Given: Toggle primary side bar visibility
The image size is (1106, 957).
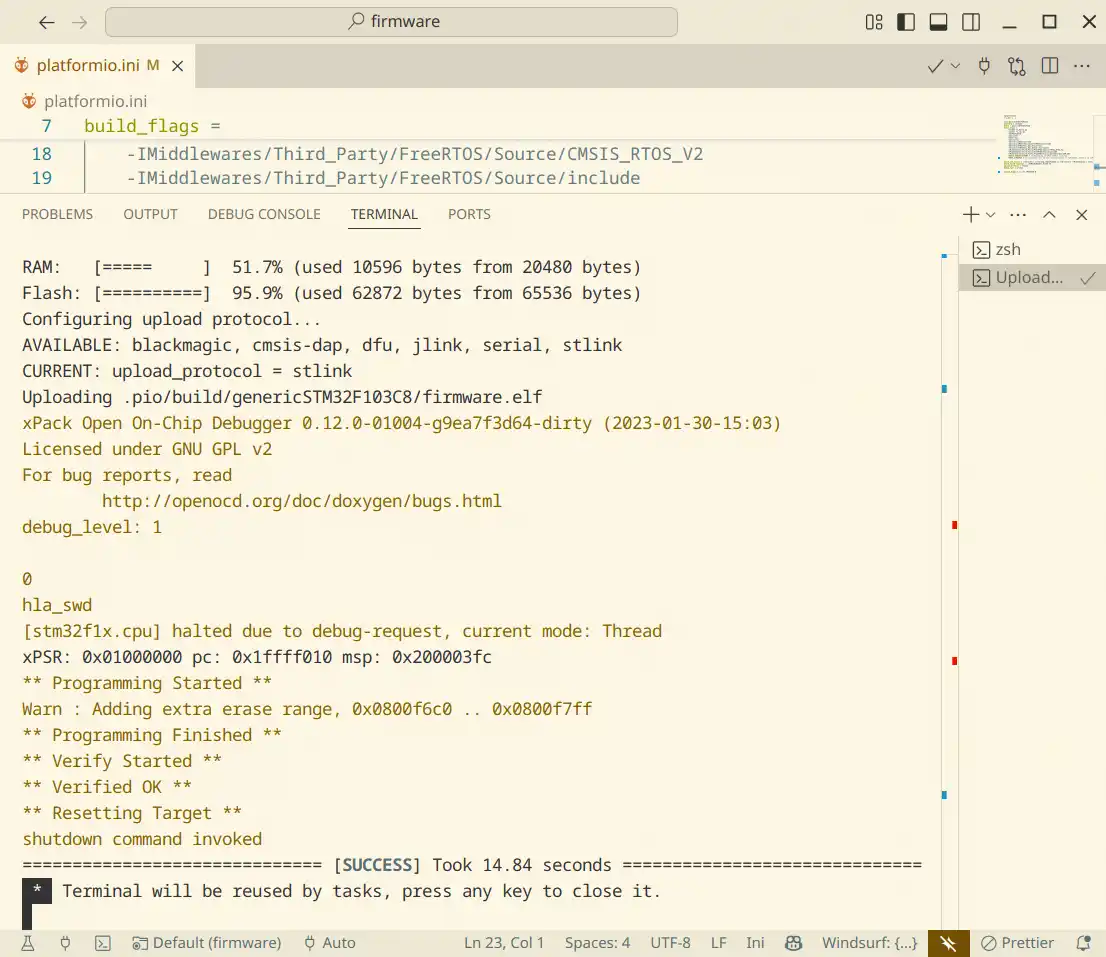Looking at the screenshot, I should [906, 23].
